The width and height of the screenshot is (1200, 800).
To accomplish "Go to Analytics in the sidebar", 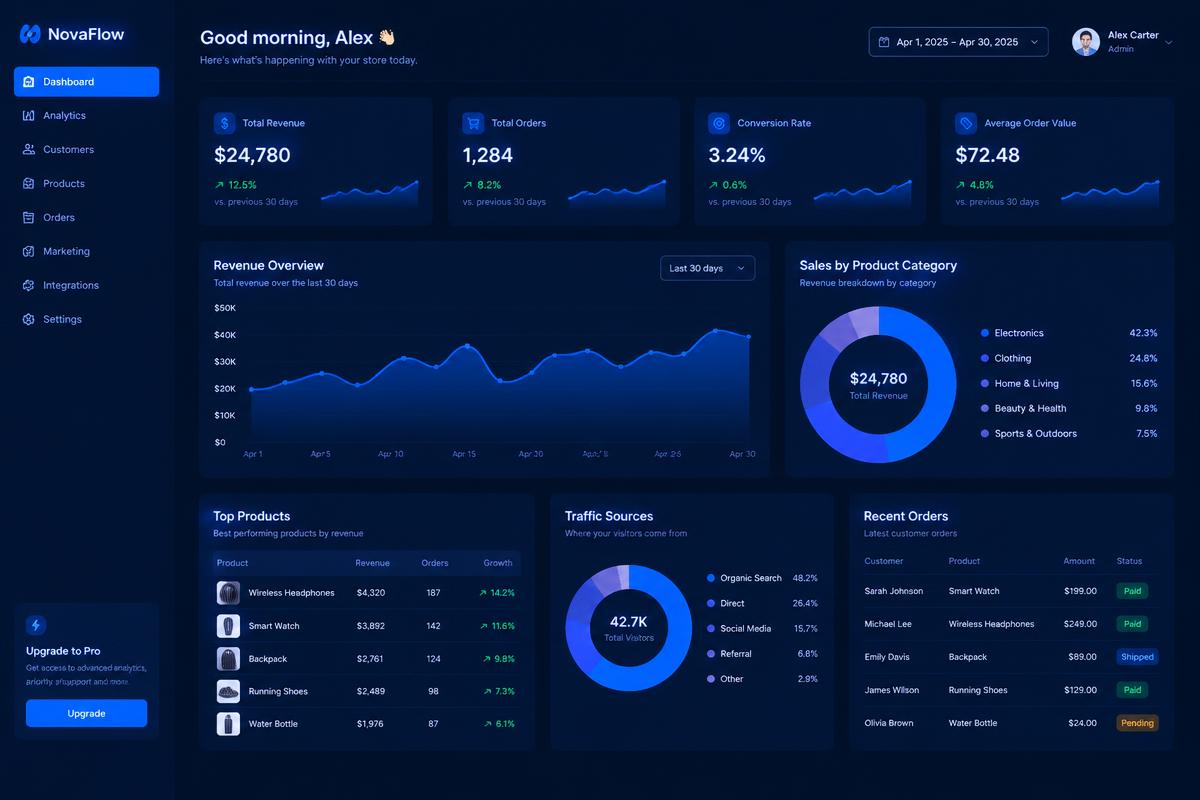I will point(86,116).
